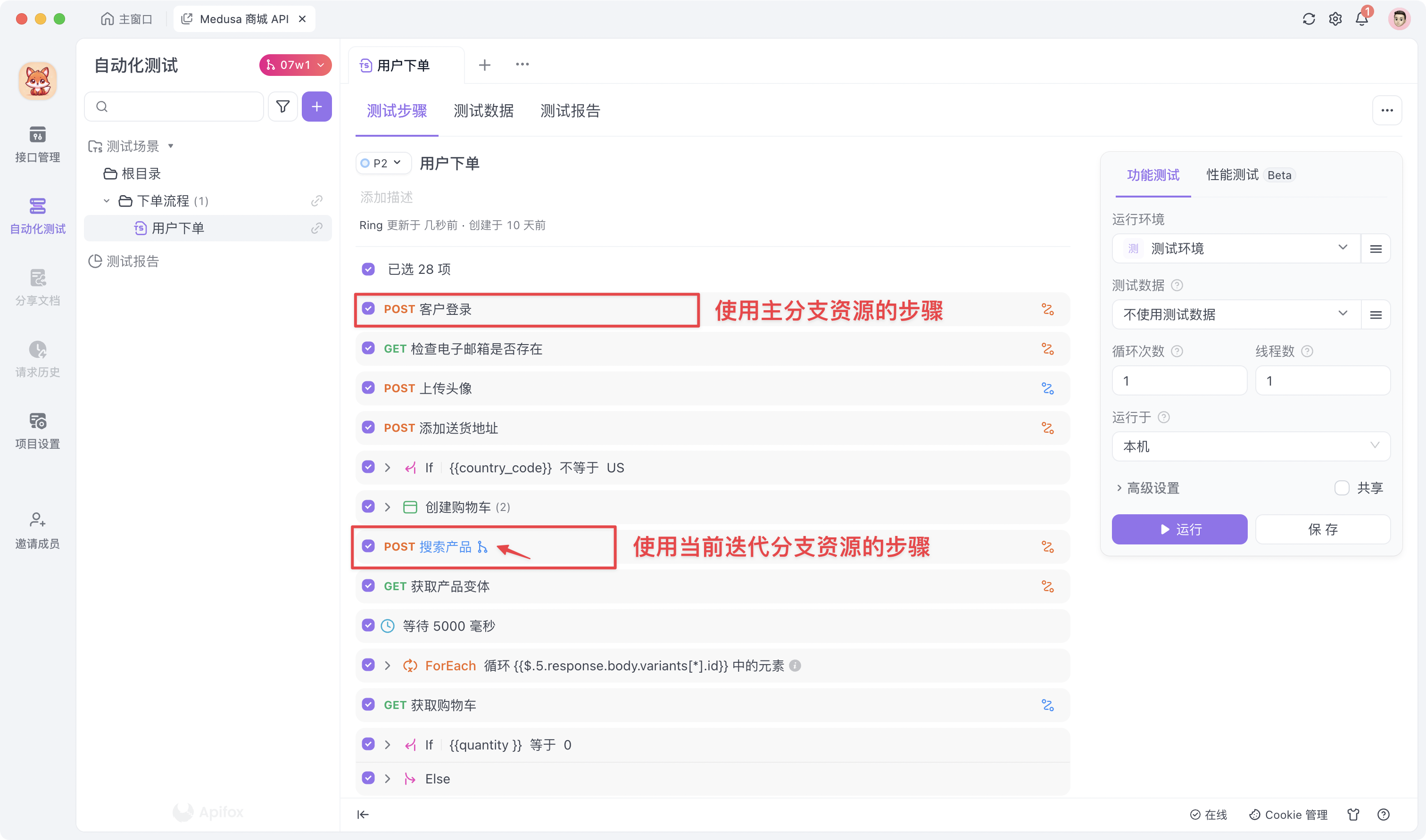Open the 测试环境 run environment dropdown
Screen dimensions: 1426x840
tap(1237, 248)
